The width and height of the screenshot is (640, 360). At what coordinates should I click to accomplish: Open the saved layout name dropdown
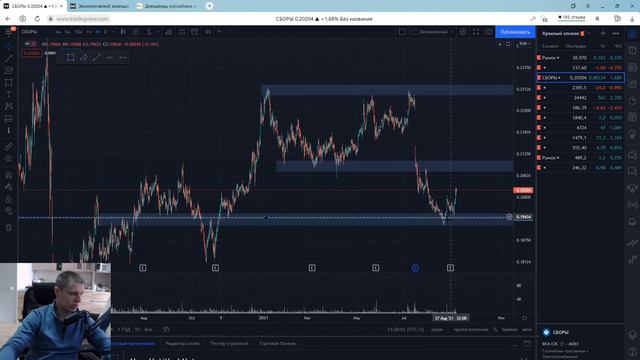[433, 32]
